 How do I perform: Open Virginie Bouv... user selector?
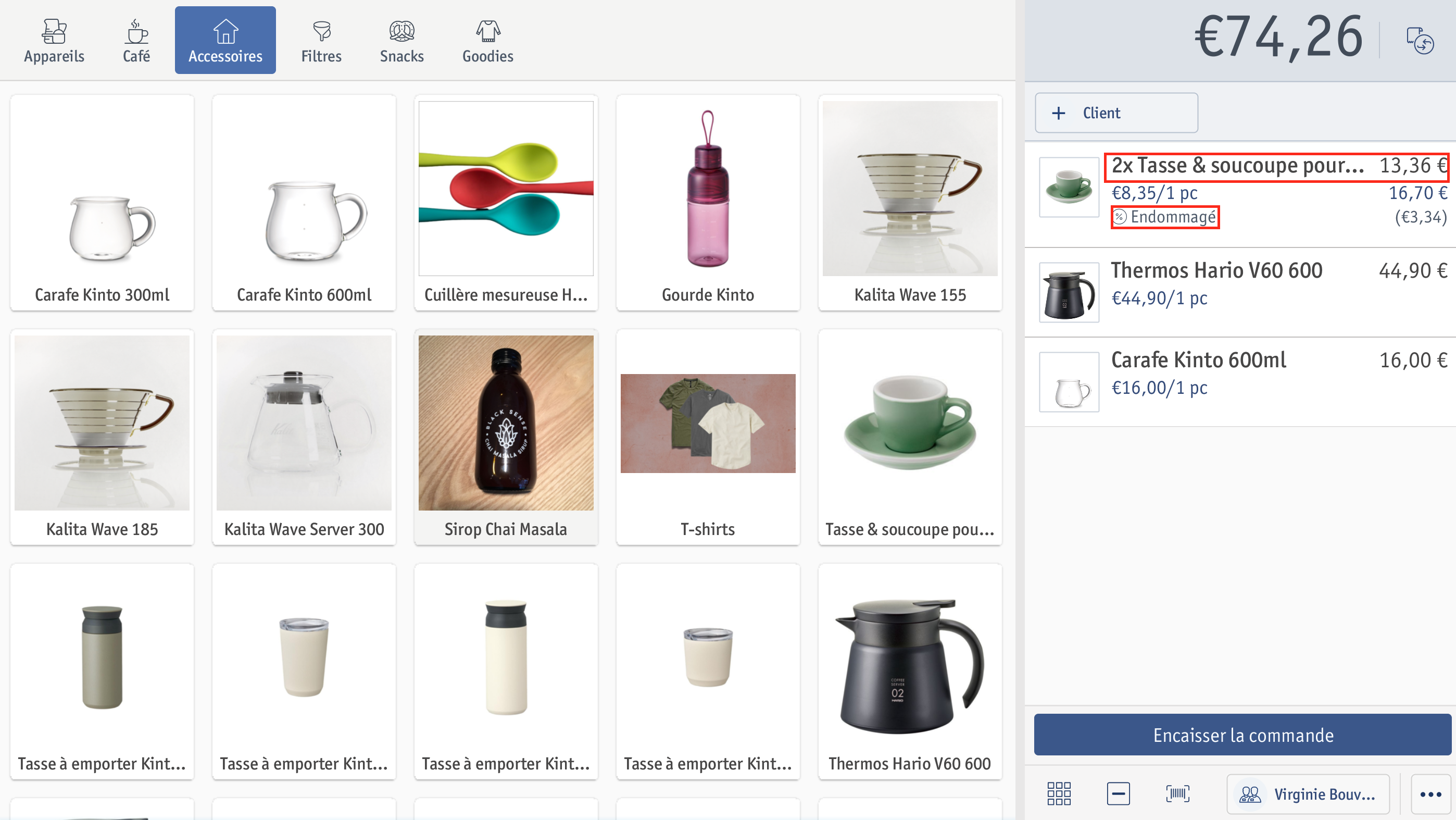point(1308,794)
